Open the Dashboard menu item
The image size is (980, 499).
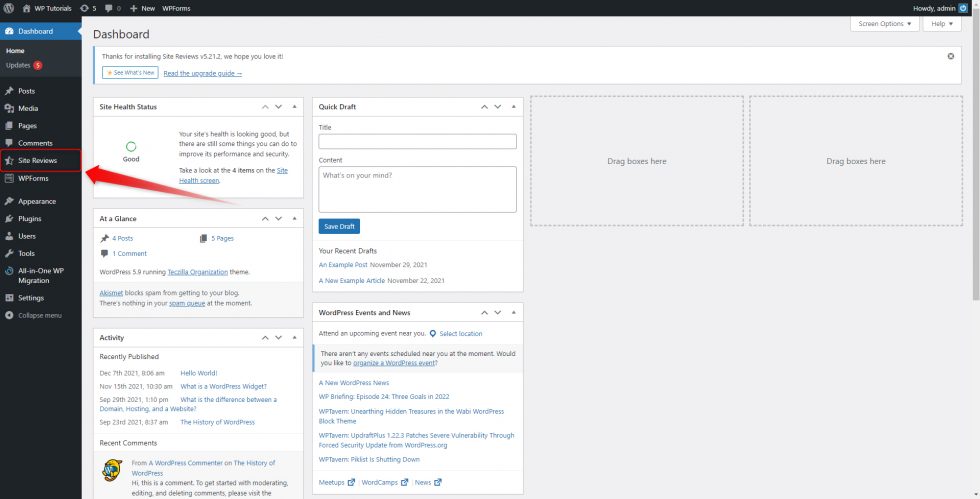click(41, 31)
